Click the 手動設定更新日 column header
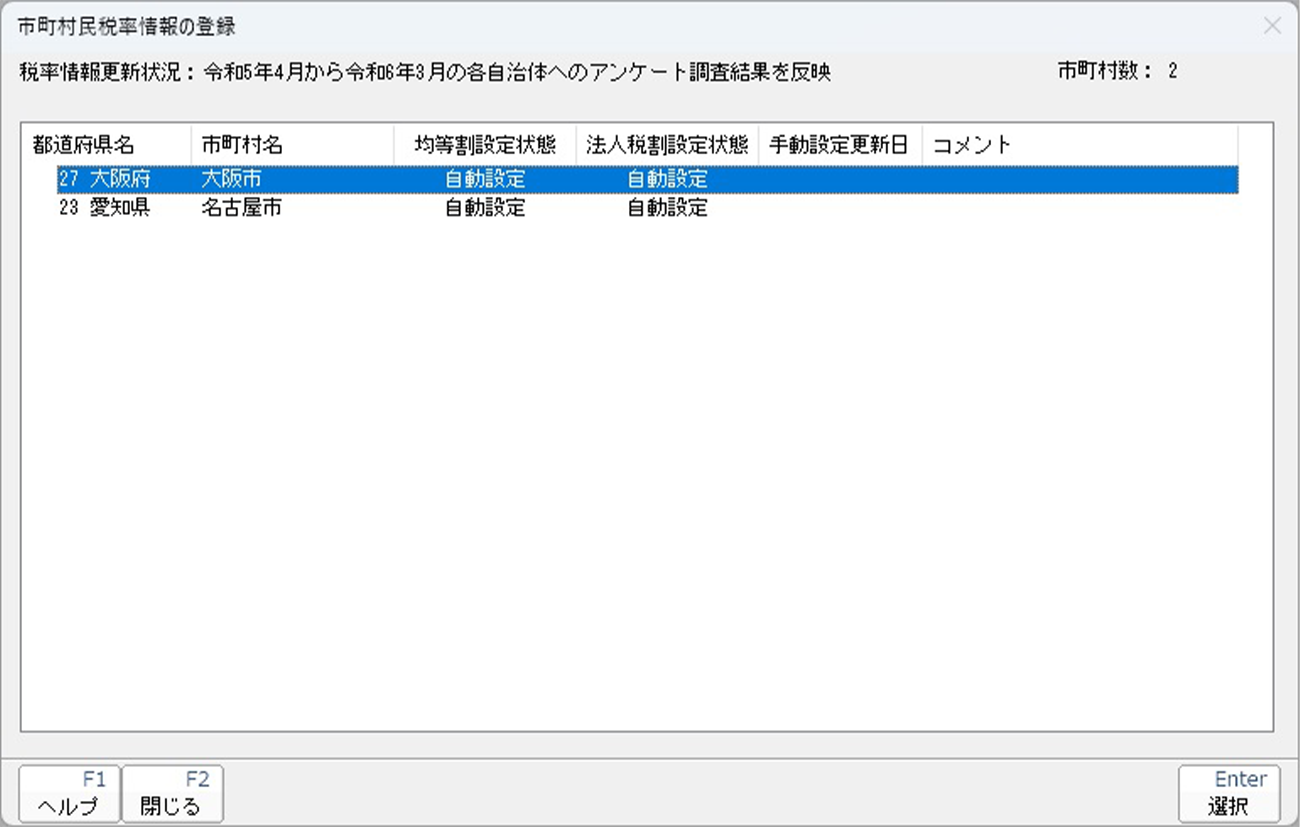Viewport: 1300px width, 827px height. tap(839, 145)
